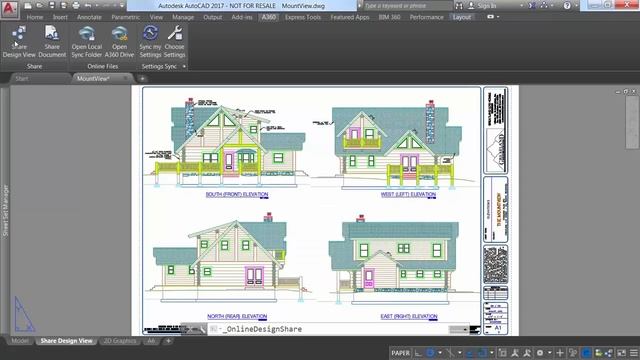Viewport: 640px width, 360px height.
Task: Toggle polar tracking circle icon
Action: [x=430, y=353]
